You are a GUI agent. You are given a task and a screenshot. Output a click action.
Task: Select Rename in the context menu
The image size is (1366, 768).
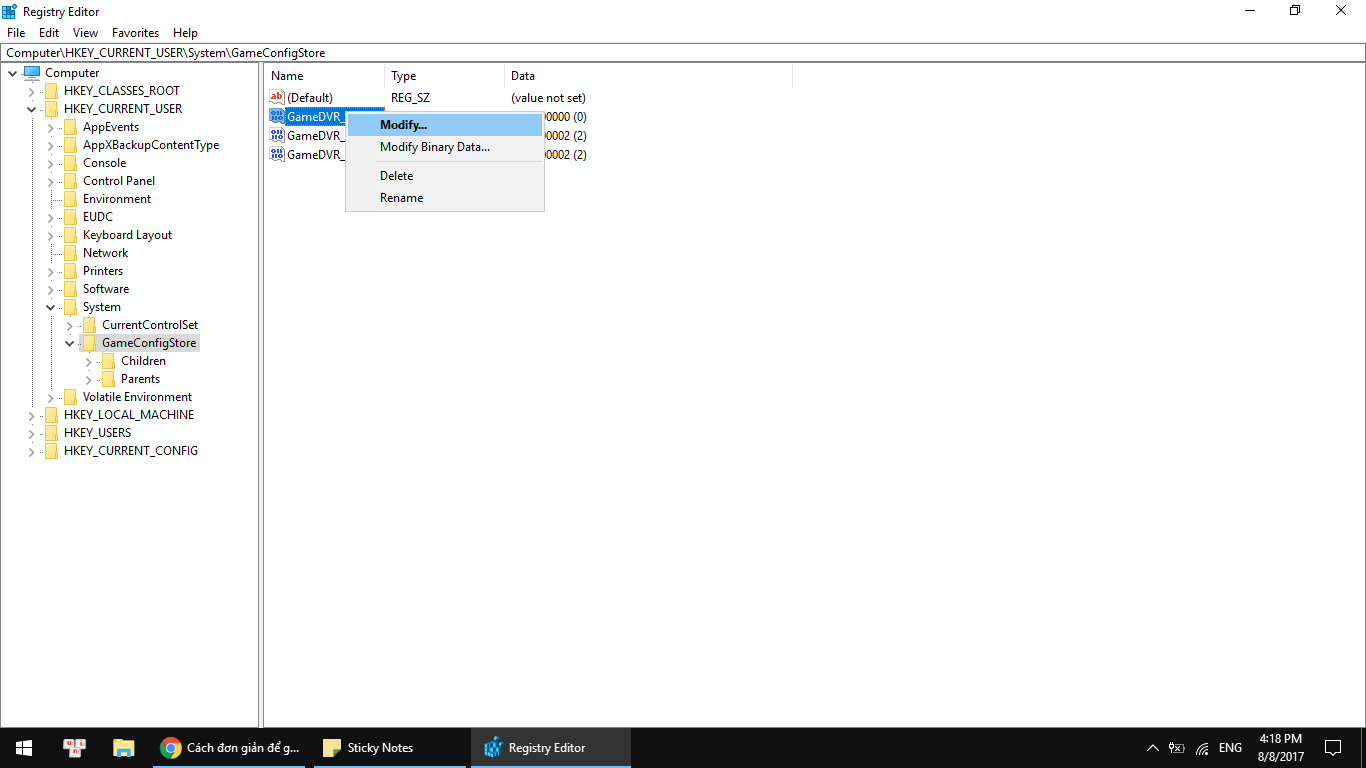click(x=401, y=197)
